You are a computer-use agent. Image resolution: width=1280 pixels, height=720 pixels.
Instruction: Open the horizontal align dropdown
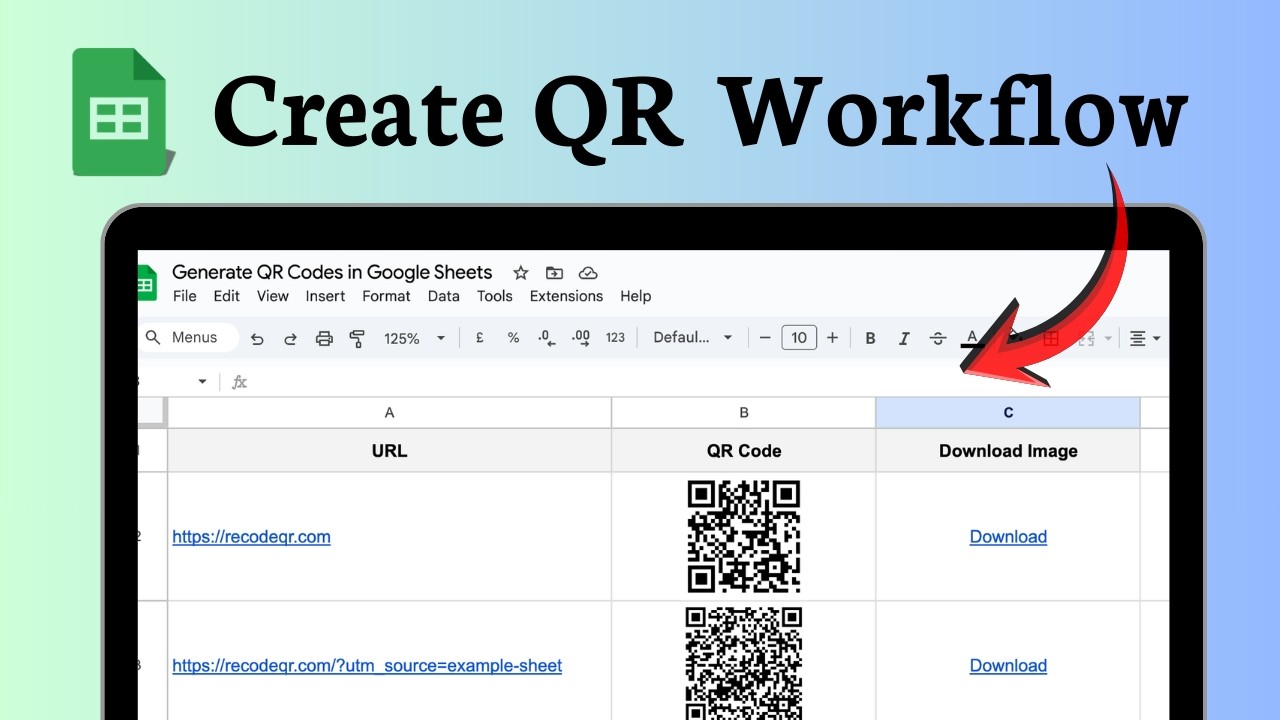[1145, 338]
